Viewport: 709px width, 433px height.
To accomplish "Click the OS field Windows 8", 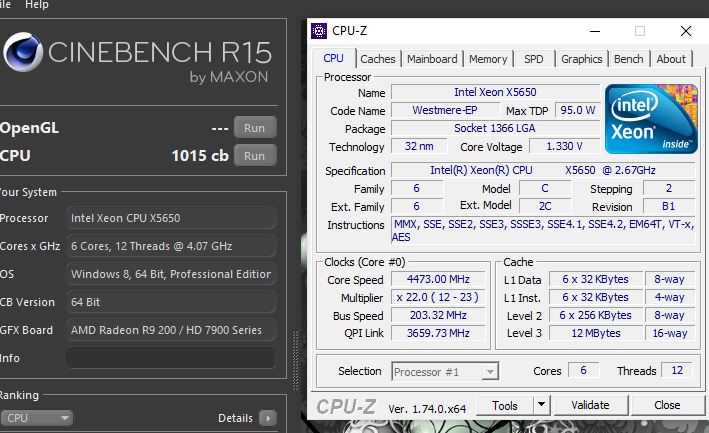I will [171, 274].
